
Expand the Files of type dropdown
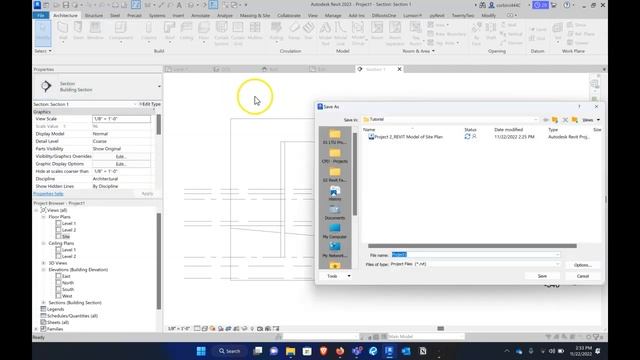click(558, 264)
